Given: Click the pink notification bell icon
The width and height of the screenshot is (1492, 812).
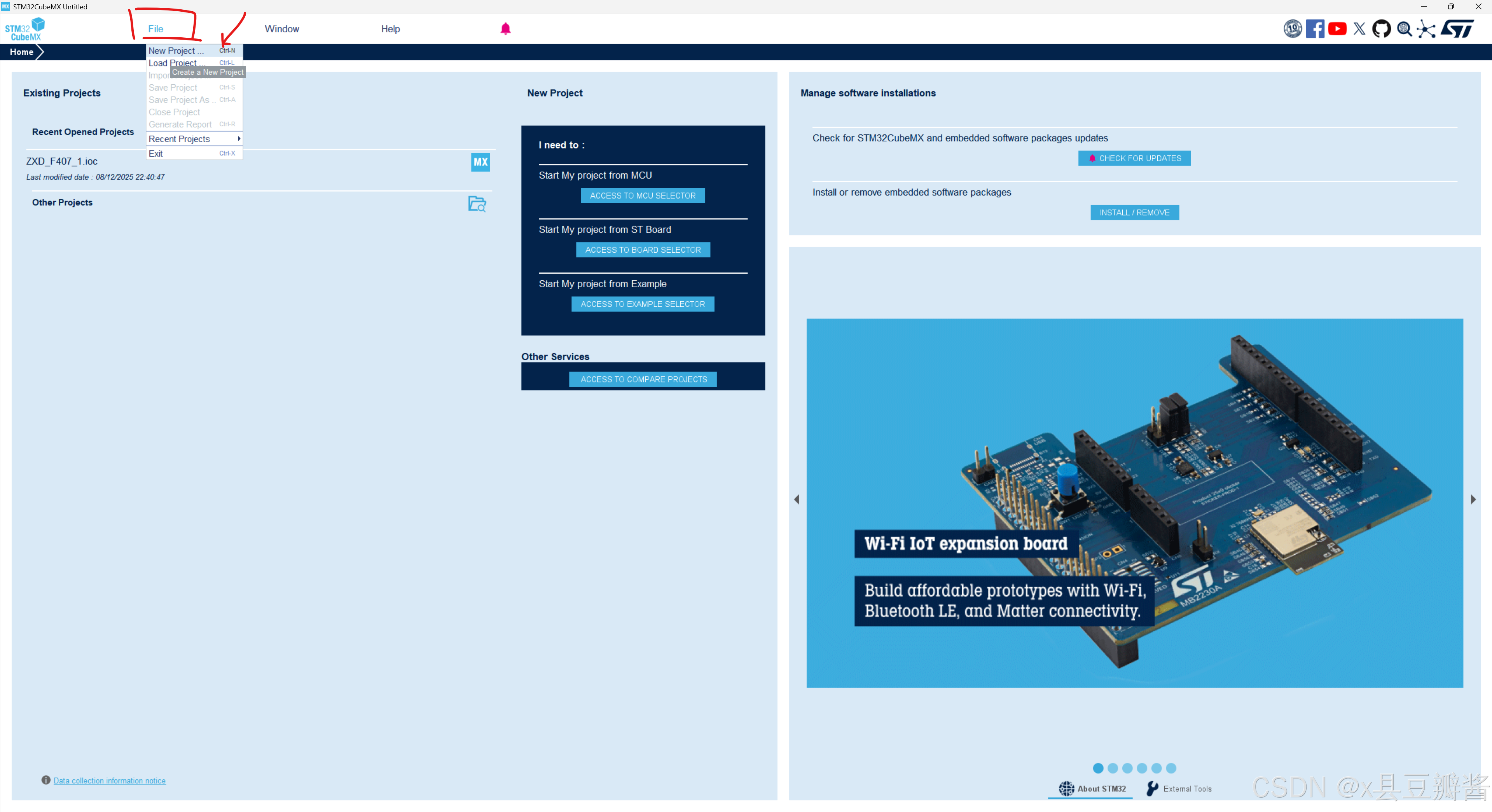Looking at the screenshot, I should click(x=505, y=28).
